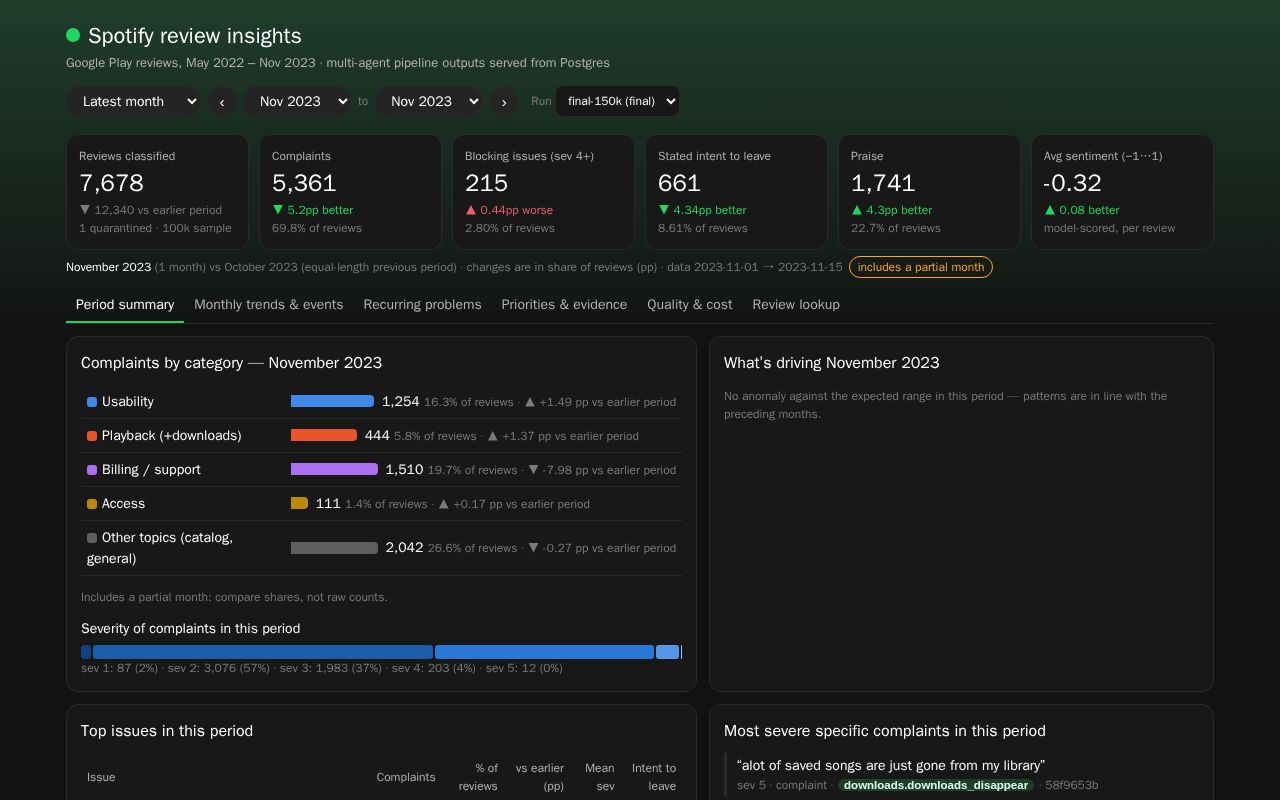Click the Complaints column header in Top issues
The height and width of the screenshot is (800, 1280).
406,777
